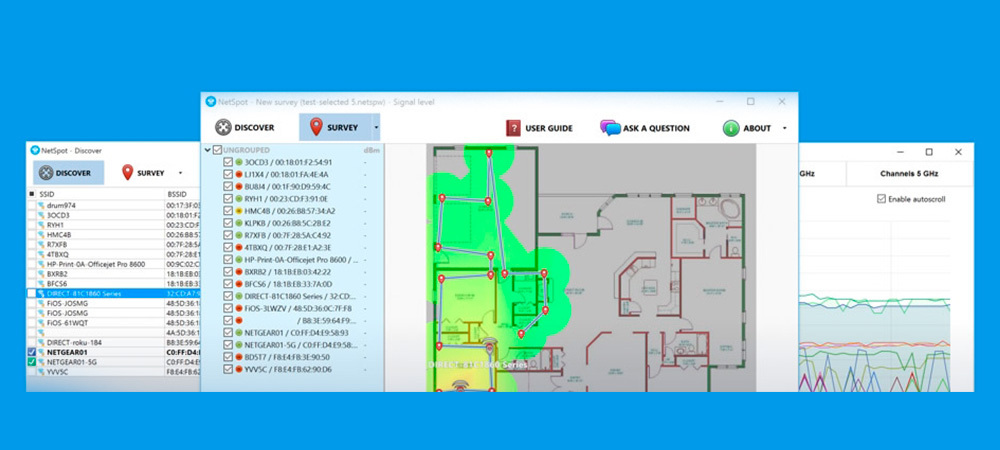
Task: Click the NetSpot logo in the Discover window title bar
Action: (x=36, y=150)
